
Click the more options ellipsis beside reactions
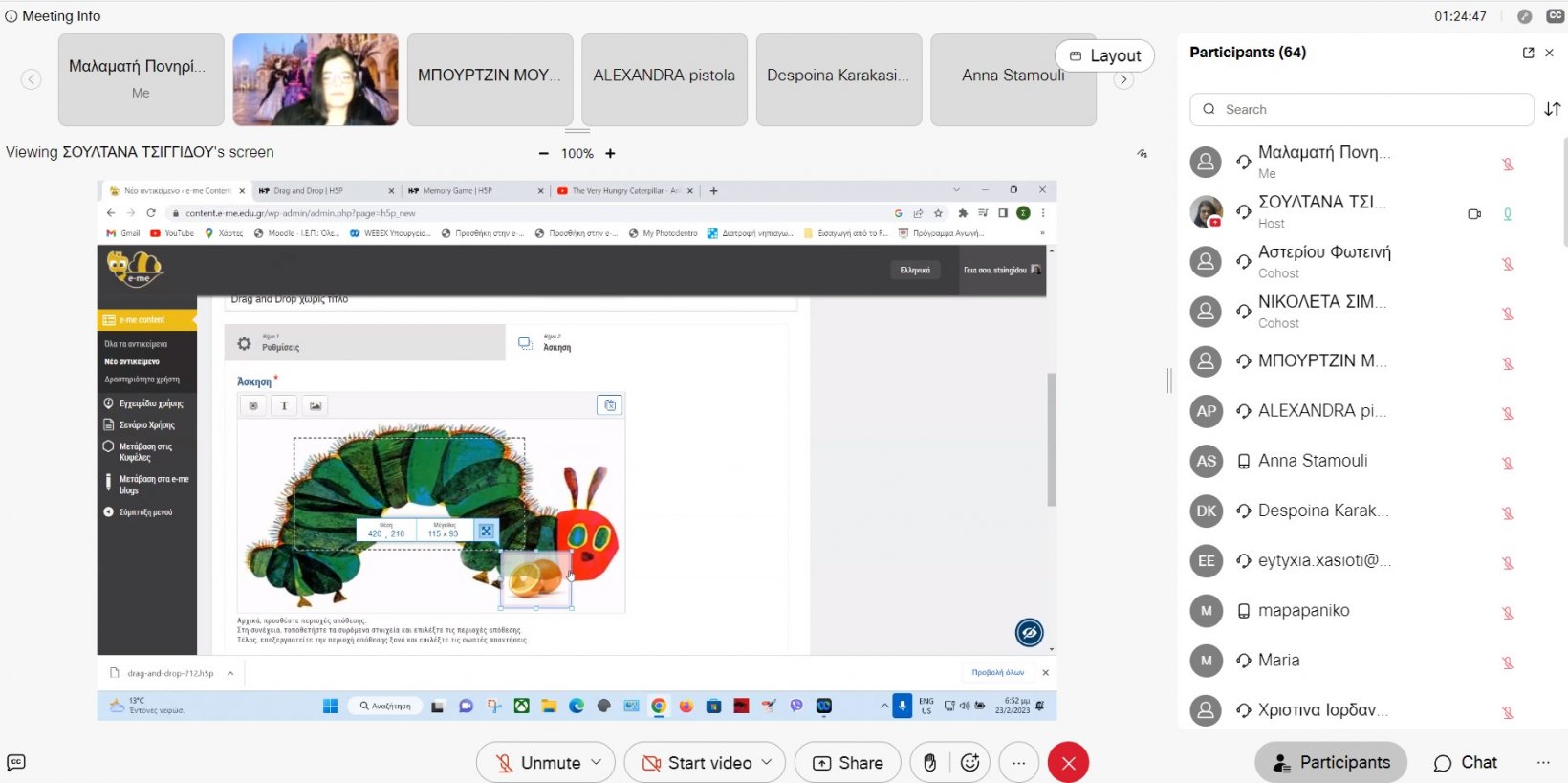[x=1019, y=762]
